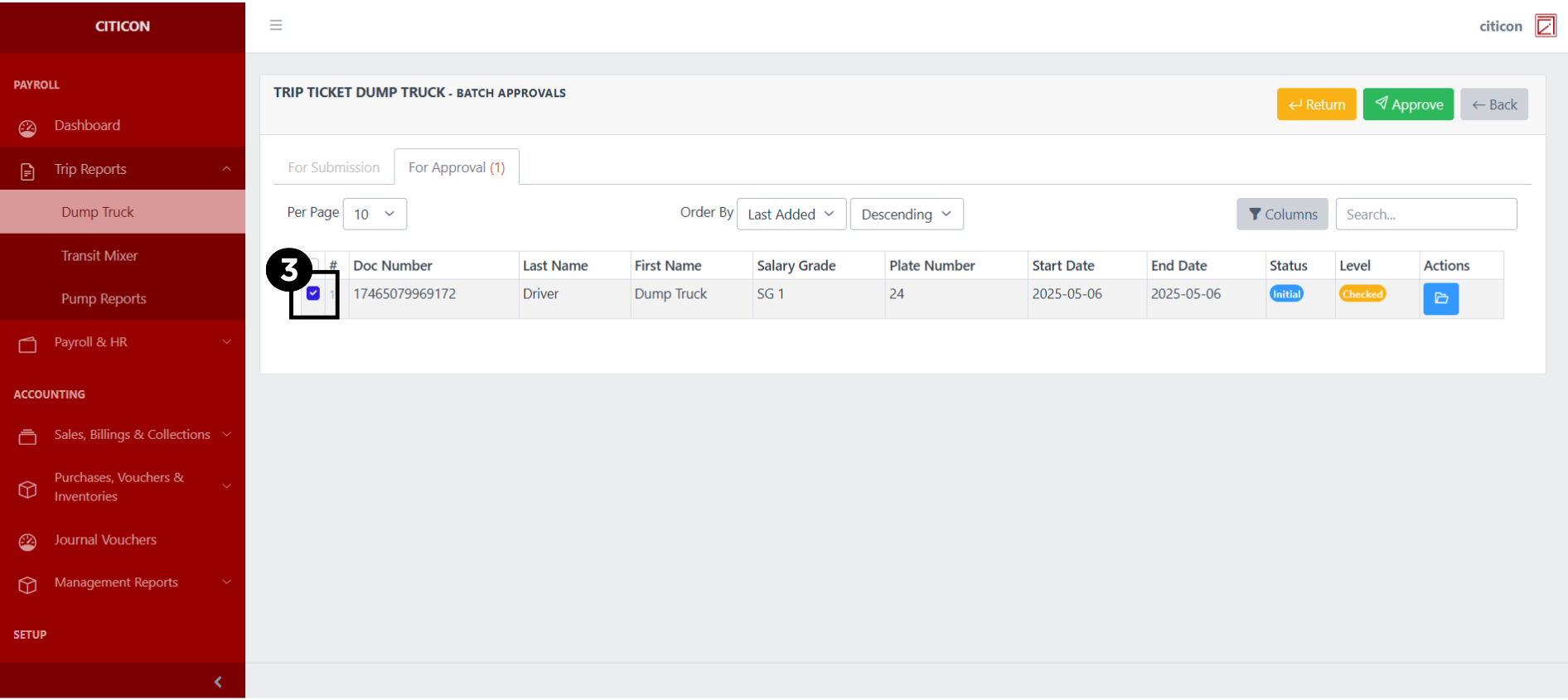Click the Management Reports box icon
The width and height of the screenshot is (1568, 700).
(x=27, y=585)
